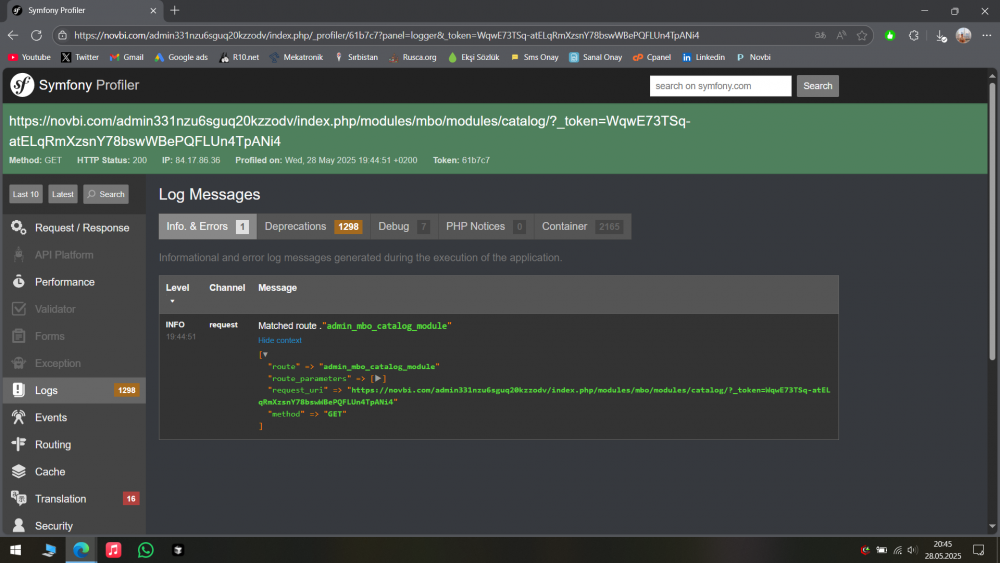Click sidebar Search button
Screen dimensions: 1000x563
[x=106, y=194]
